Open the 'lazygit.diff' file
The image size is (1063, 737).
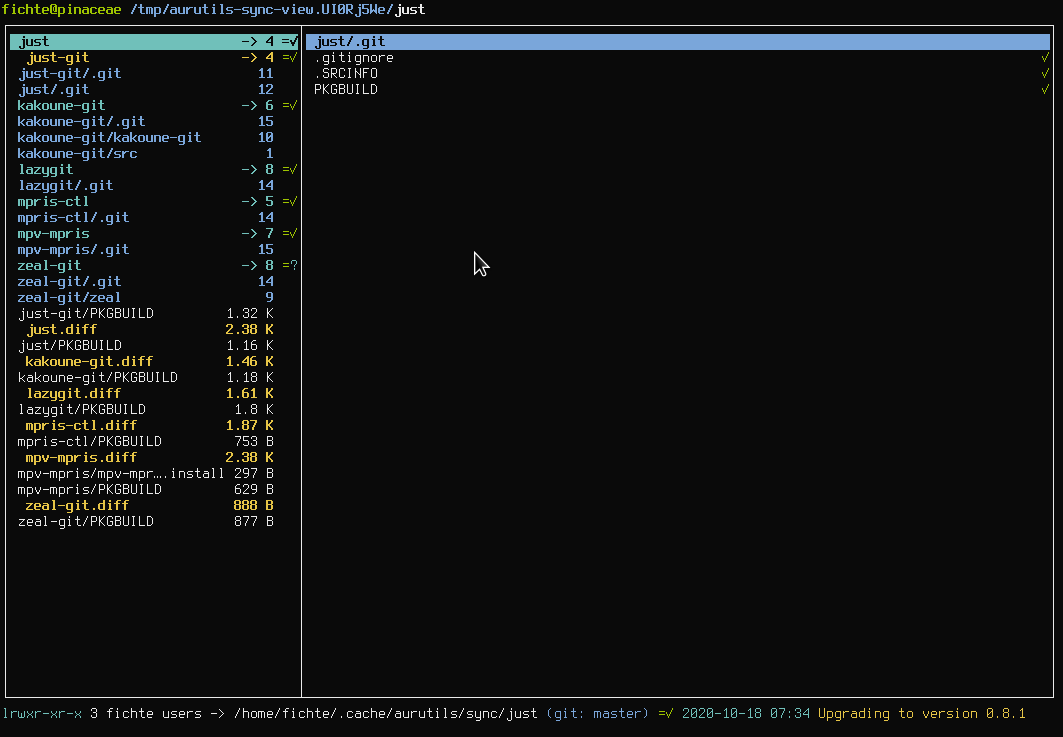point(154,394)
